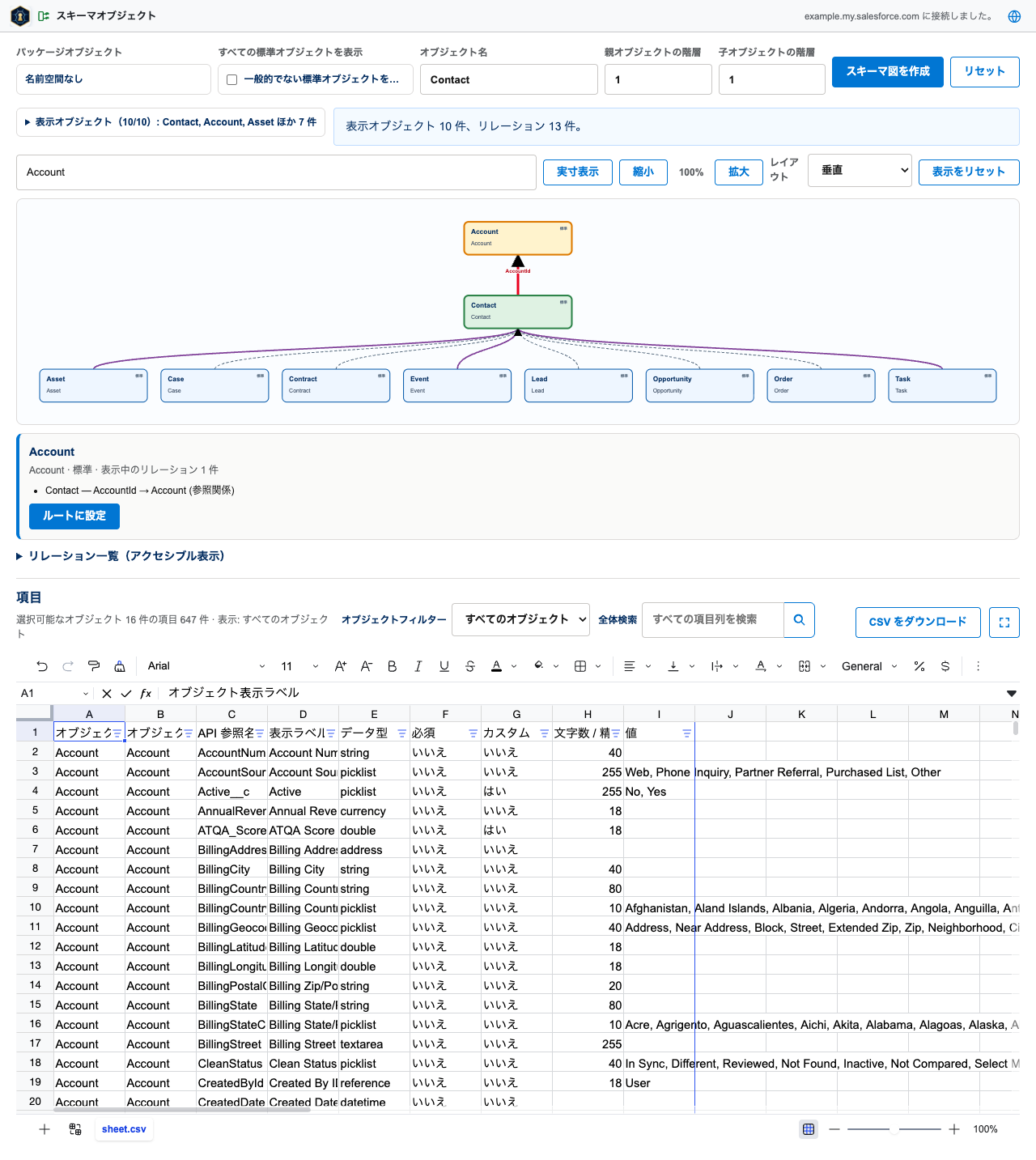
Task: Click the magnifier search button
Action: (799, 620)
